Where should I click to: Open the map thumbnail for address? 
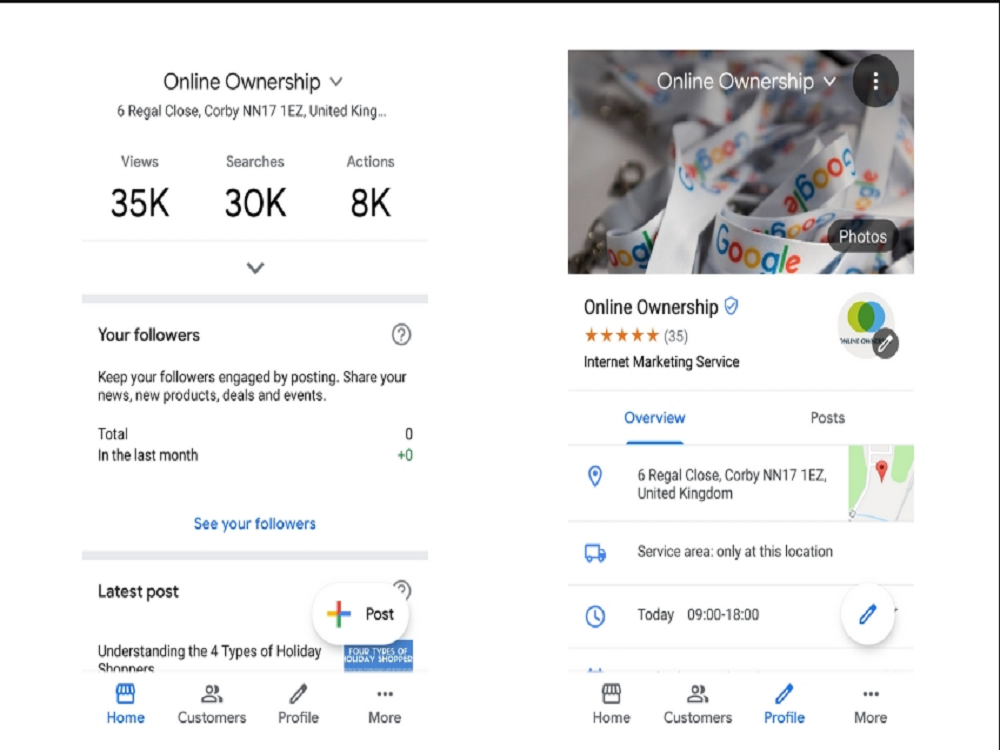(881, 483)
